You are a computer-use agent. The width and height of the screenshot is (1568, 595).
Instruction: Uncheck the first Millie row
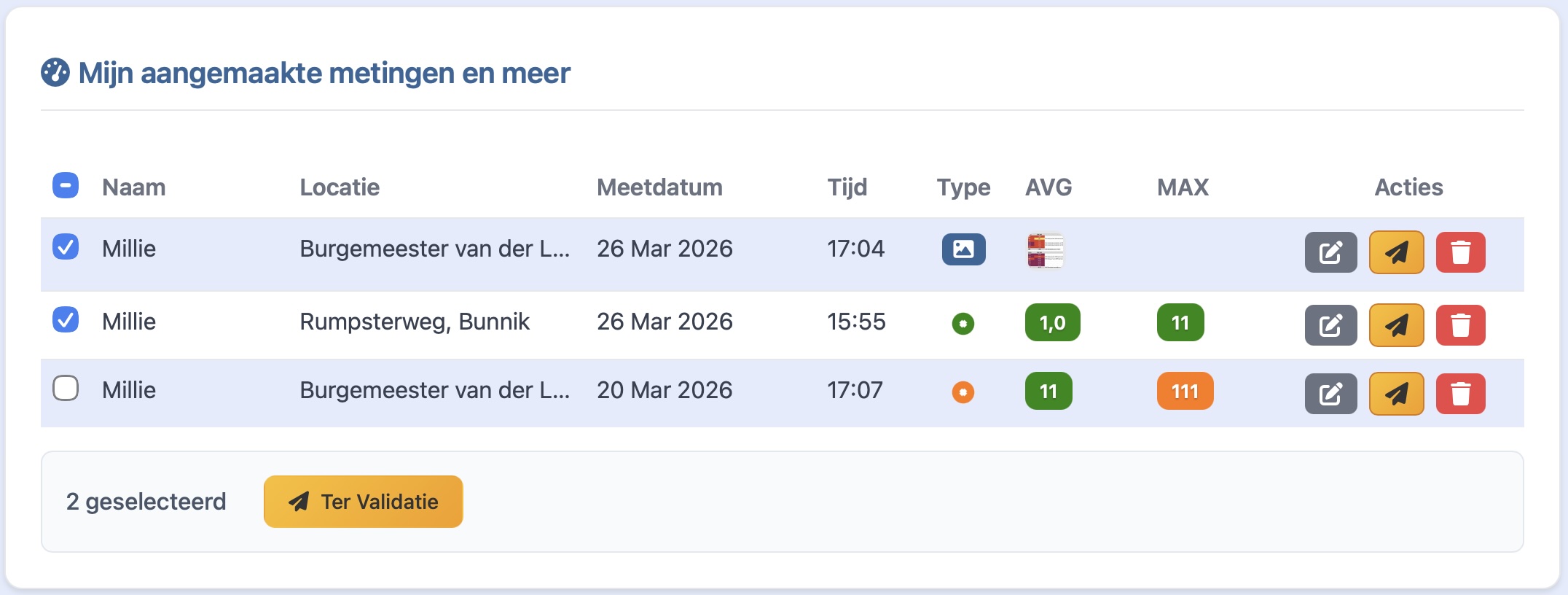[x=64, y=249]
